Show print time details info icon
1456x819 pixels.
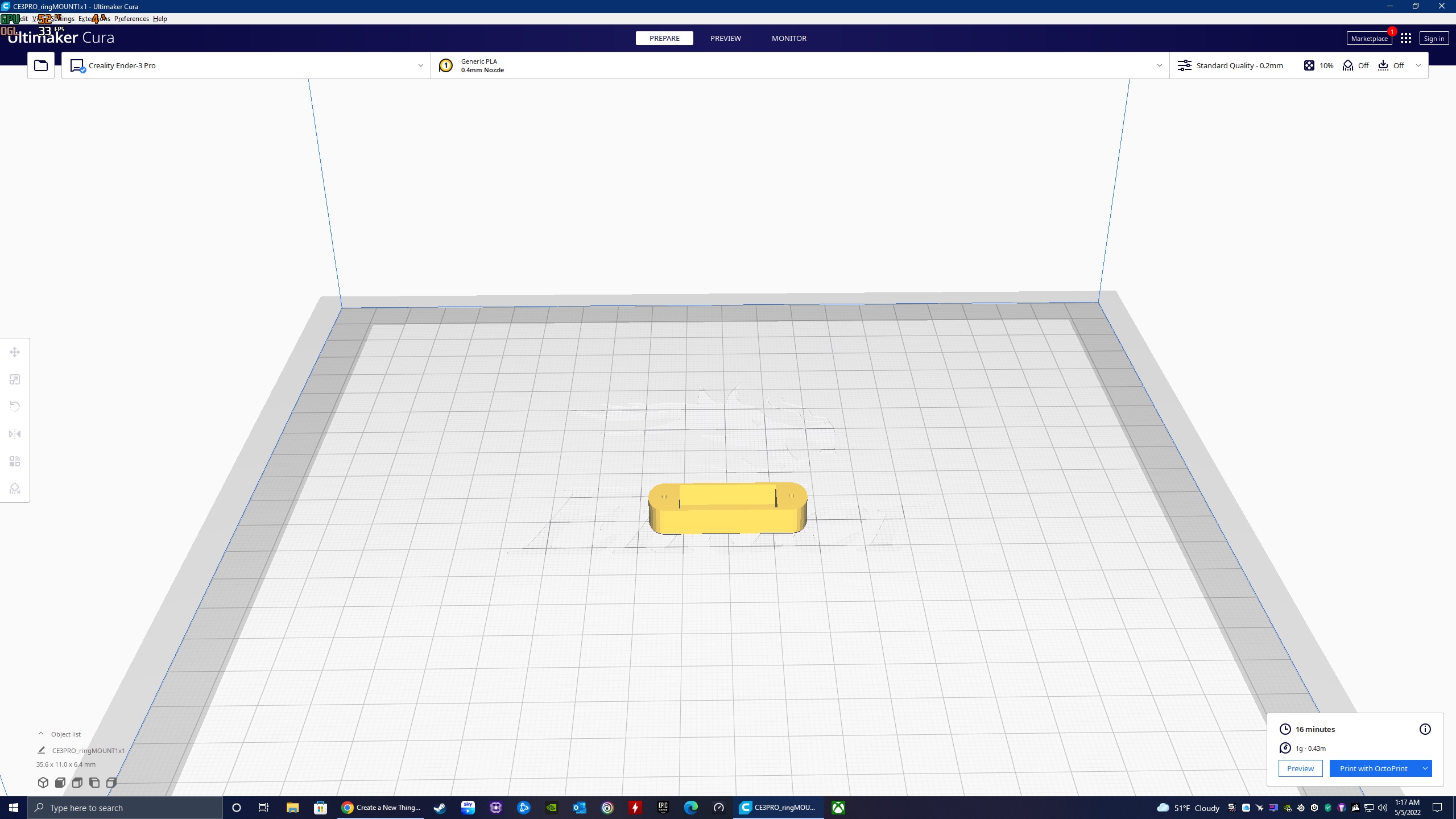pyautogui.click(x=1425, y=729)
